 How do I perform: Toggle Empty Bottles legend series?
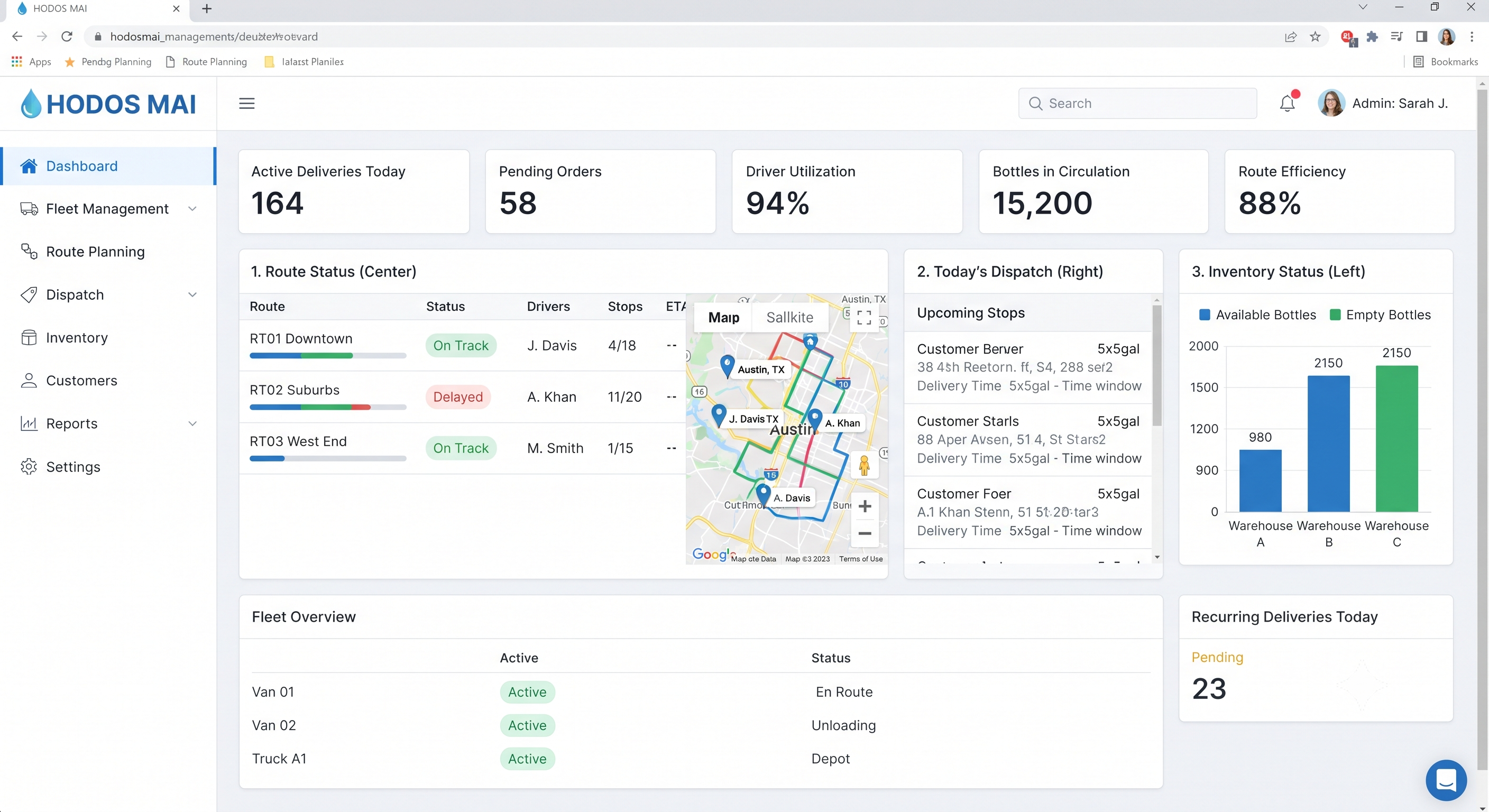point(1380,315)
